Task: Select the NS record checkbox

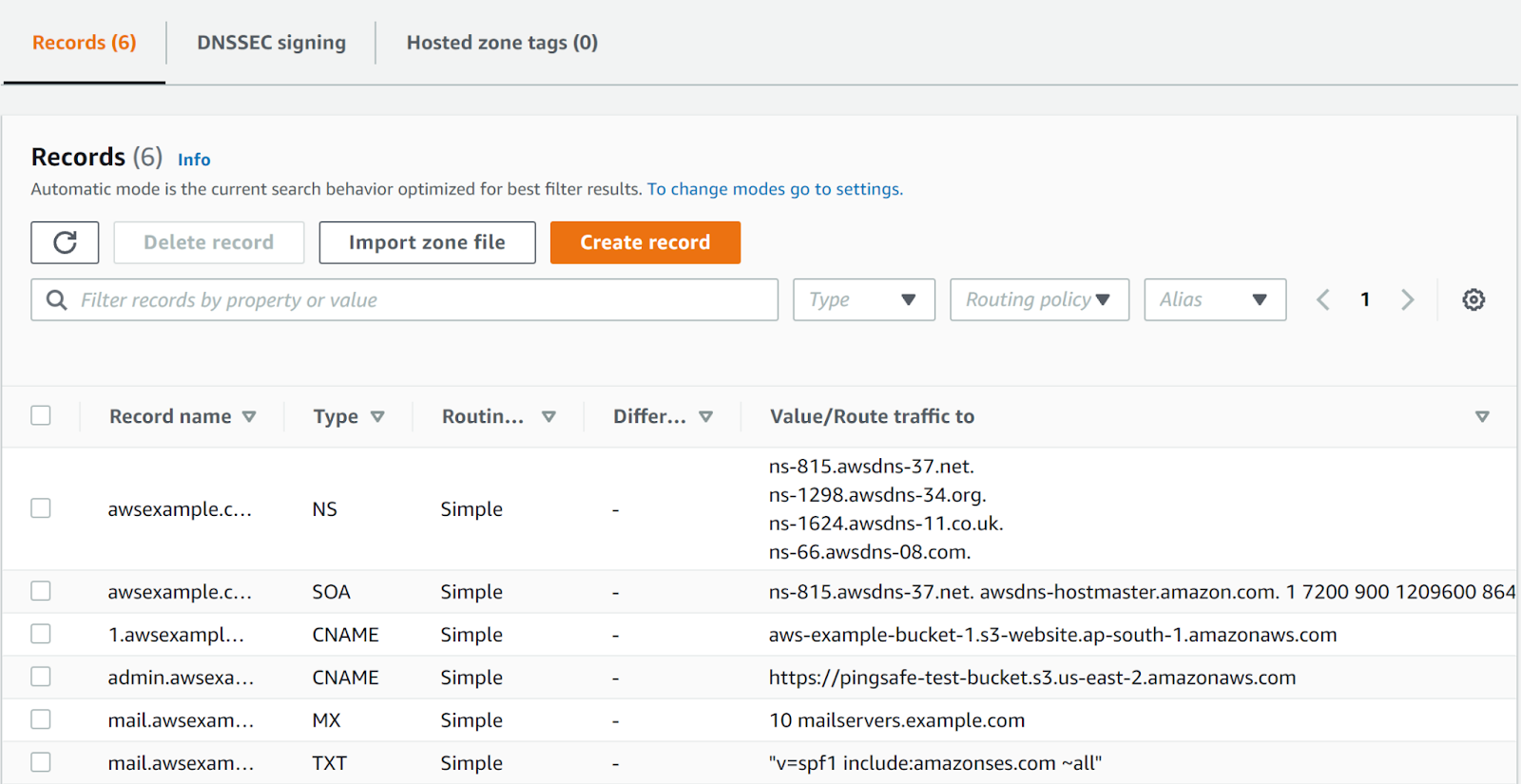Action: point(41,508)
